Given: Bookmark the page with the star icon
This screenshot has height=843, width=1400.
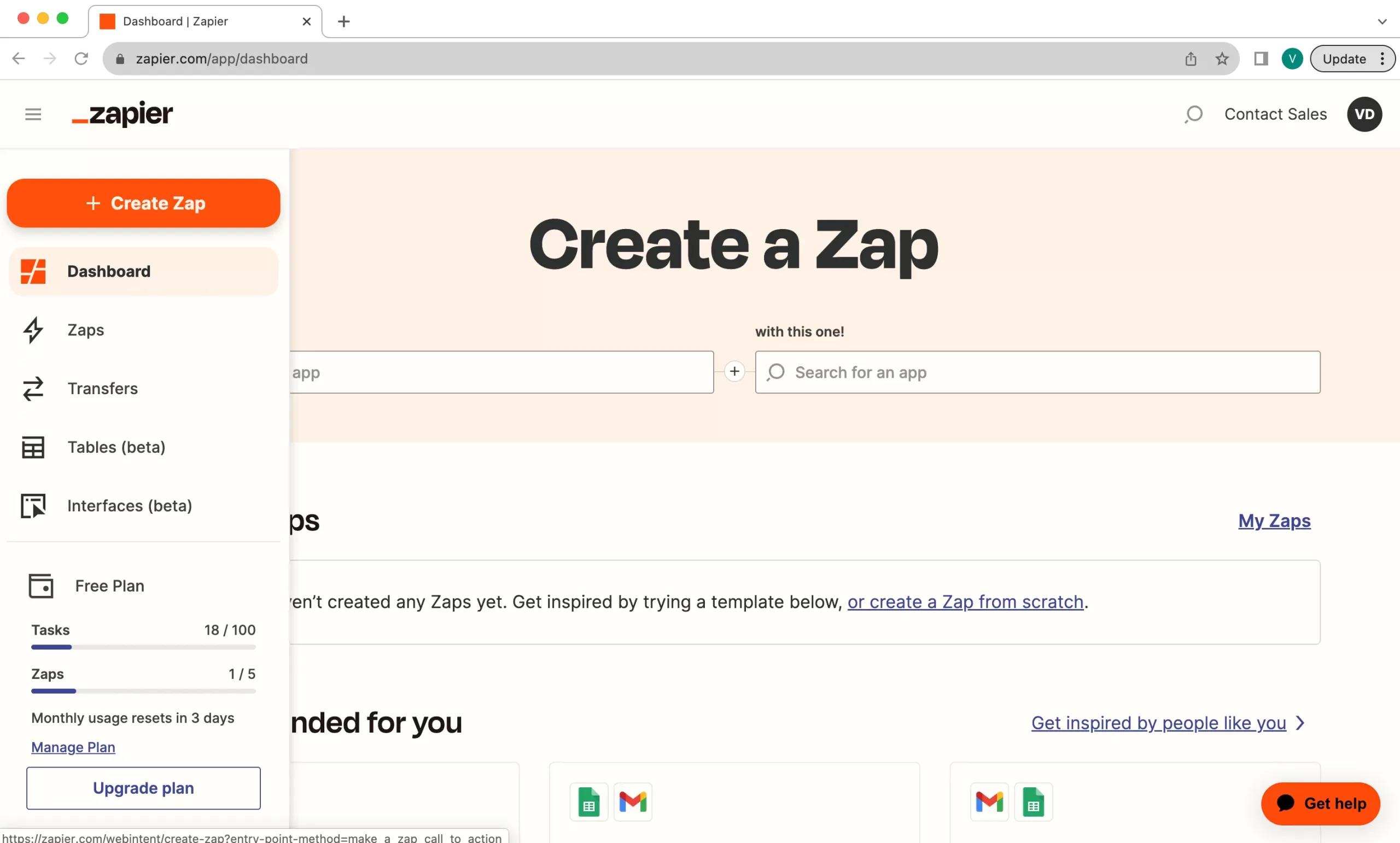Looking at the screenshot, I should pyautogui.click(x=1222, y=58).
